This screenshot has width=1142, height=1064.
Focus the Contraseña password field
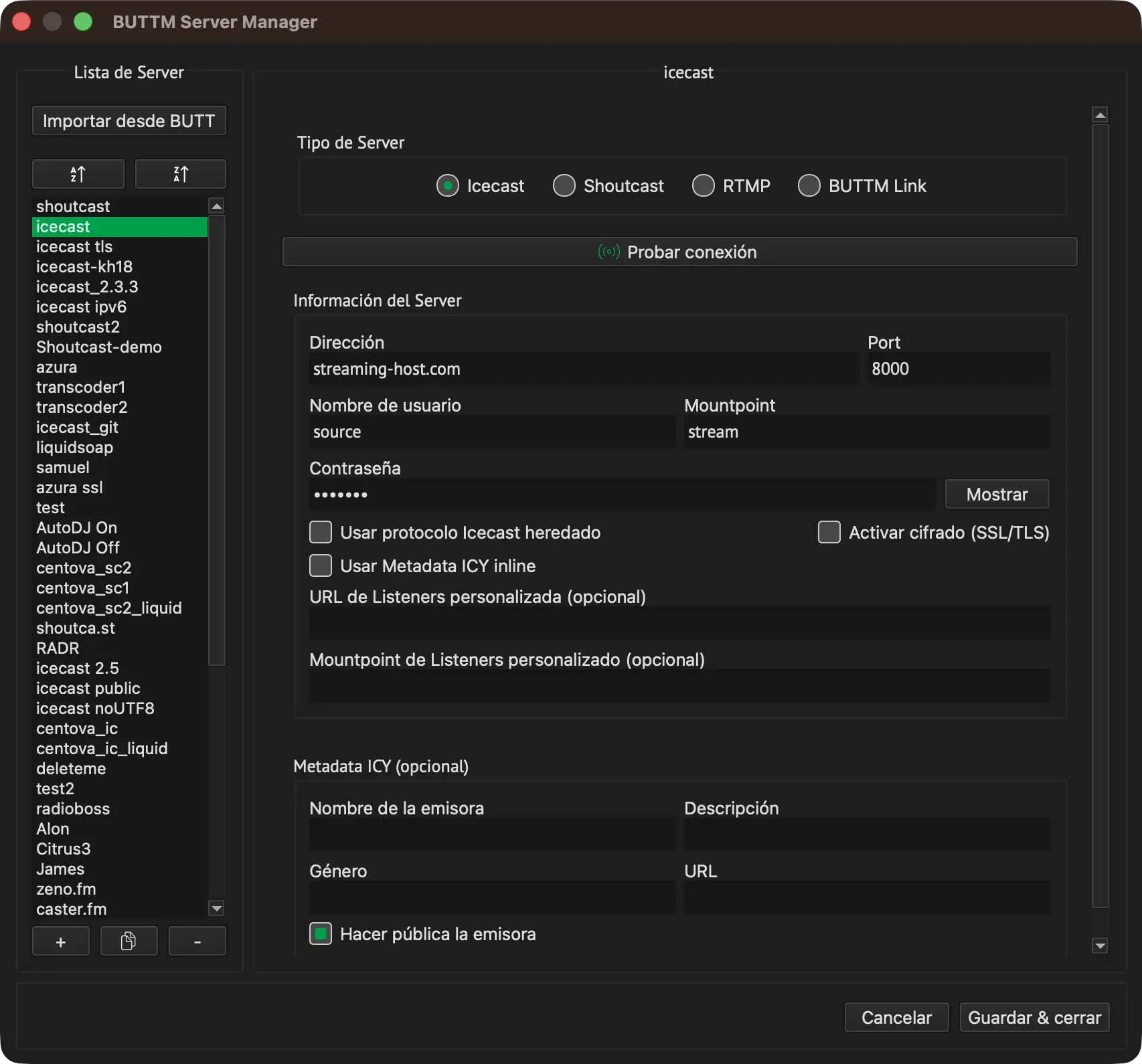pos(622,495)
